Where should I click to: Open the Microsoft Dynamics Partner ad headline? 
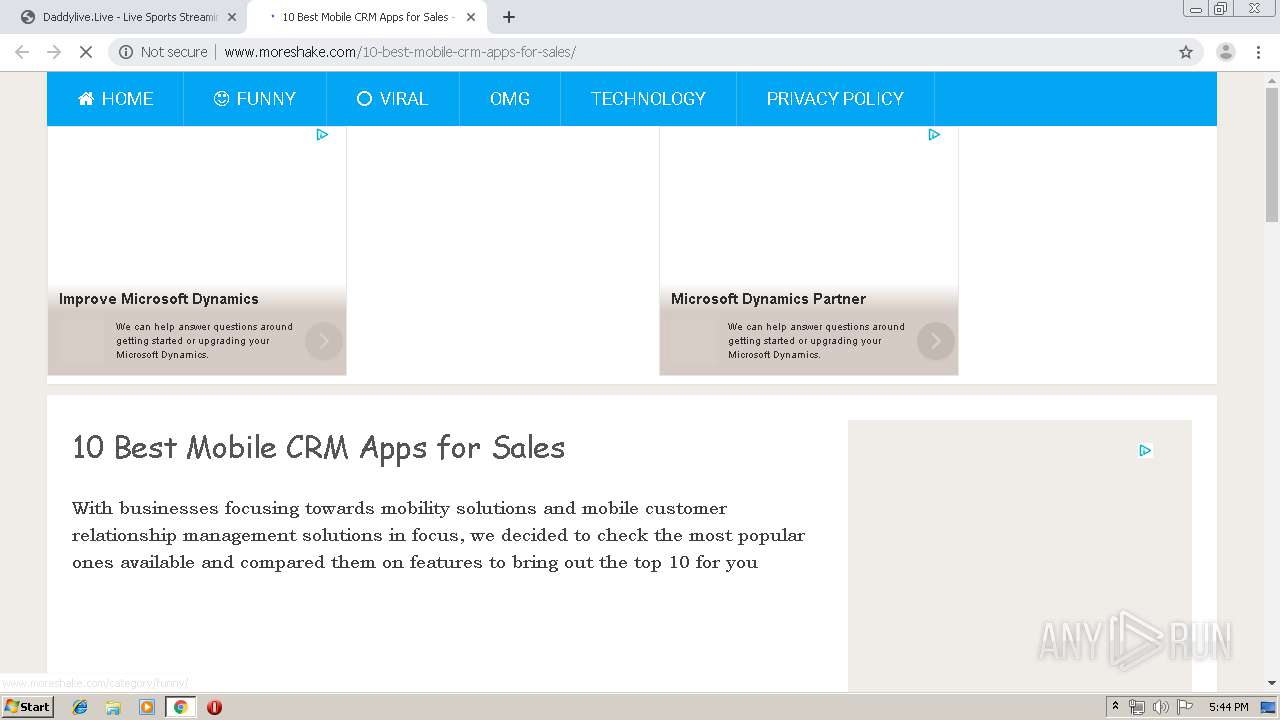768,299
